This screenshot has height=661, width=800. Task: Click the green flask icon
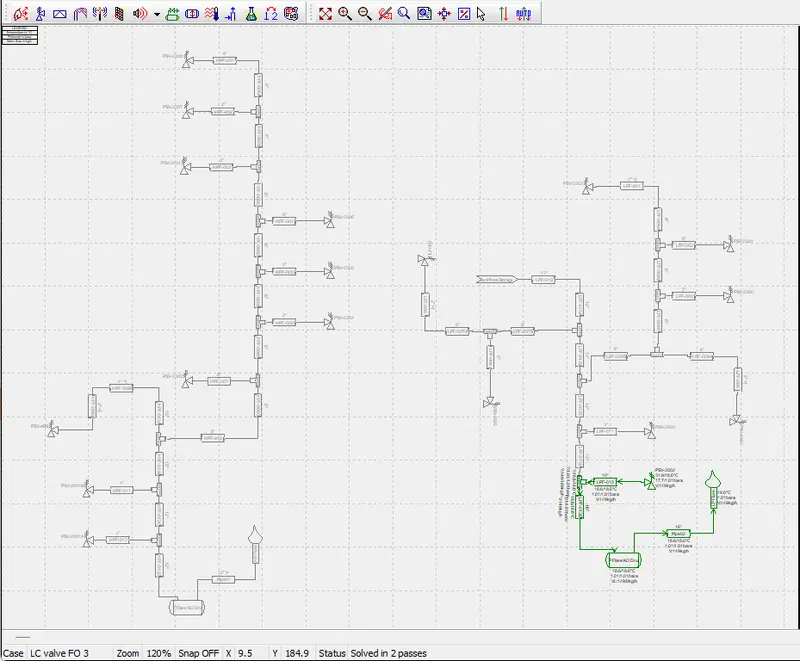click(251, 14)
